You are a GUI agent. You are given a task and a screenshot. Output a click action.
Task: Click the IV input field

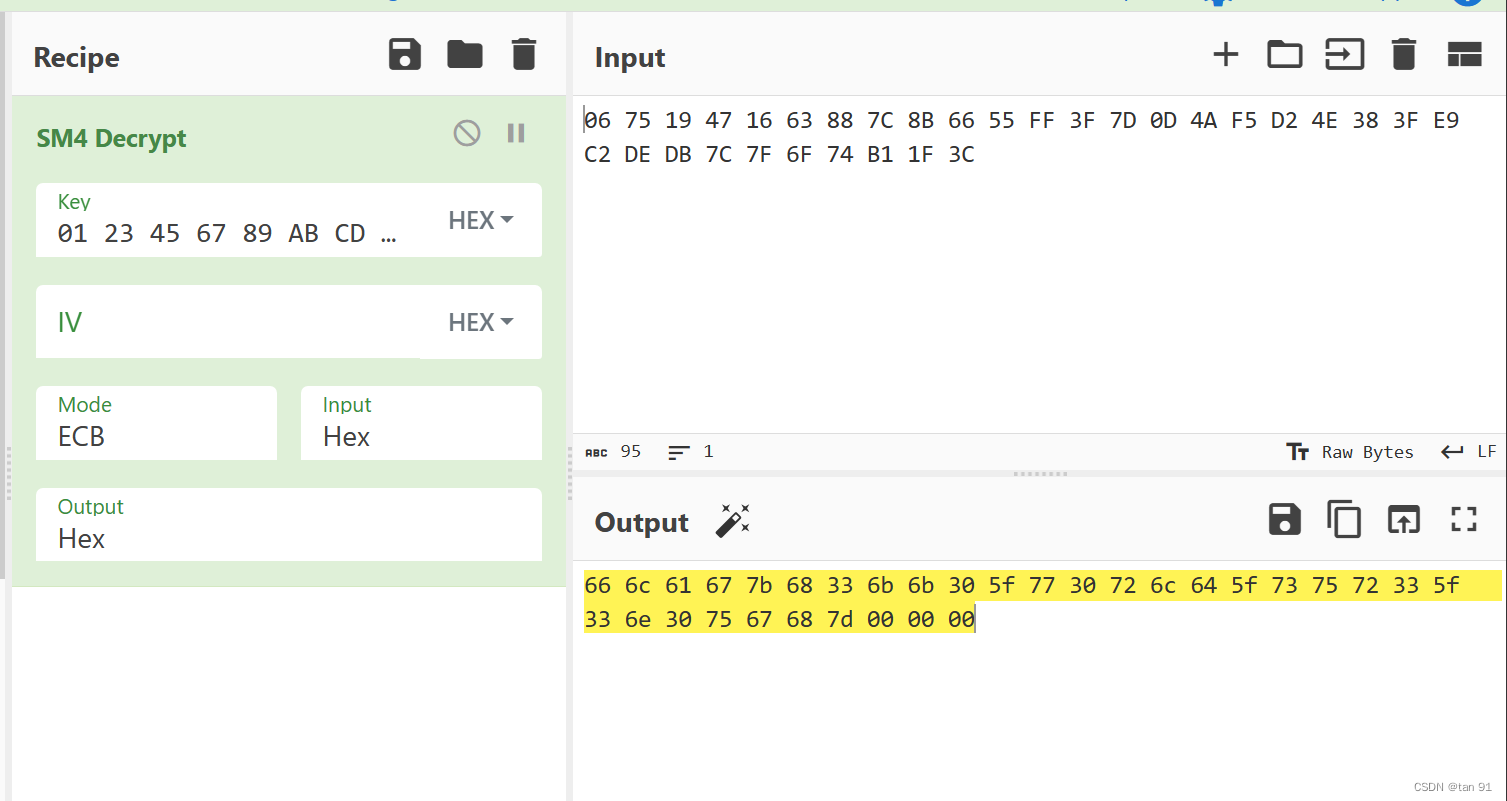[229, 322]
